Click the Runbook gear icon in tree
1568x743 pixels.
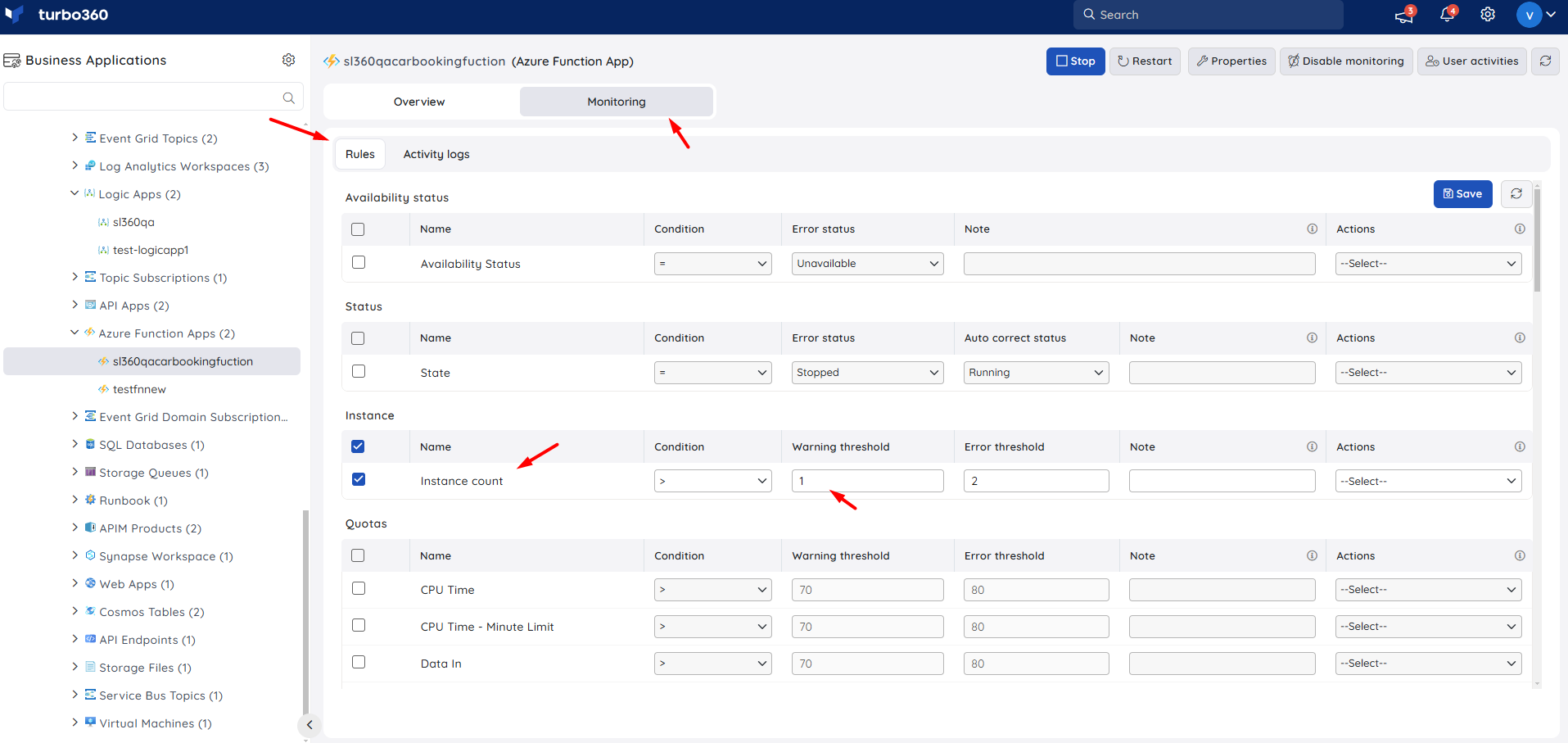coord(90,501)
